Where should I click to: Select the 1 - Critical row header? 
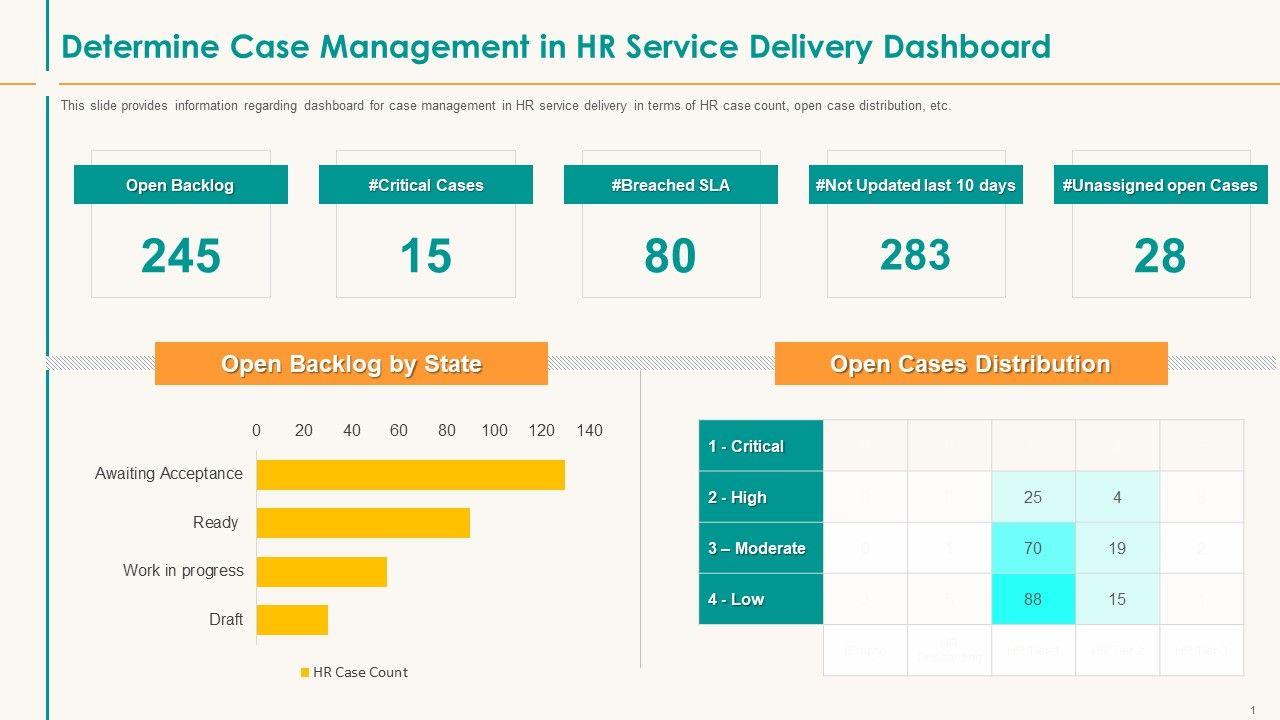coord(760,446)
